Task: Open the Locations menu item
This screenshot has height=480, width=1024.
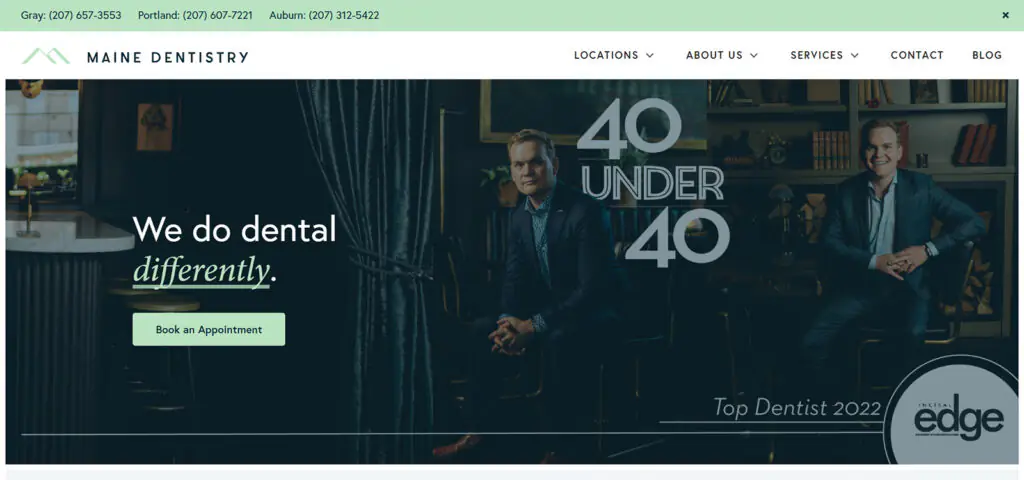Action: 606,56
